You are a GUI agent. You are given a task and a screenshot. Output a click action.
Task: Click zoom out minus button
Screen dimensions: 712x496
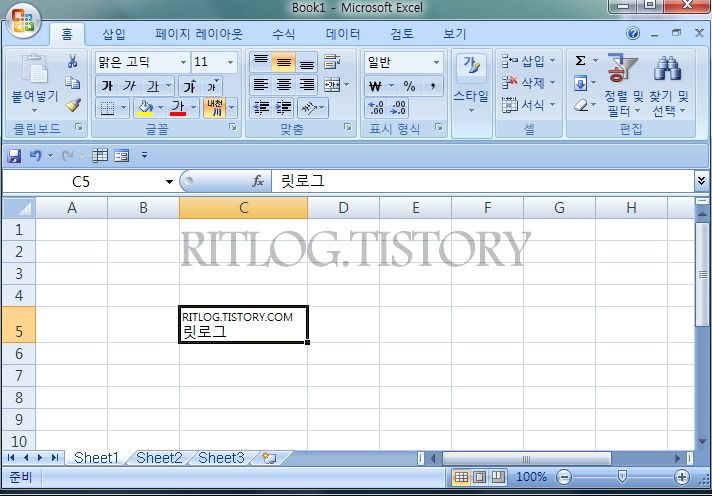tap(564, 477)
